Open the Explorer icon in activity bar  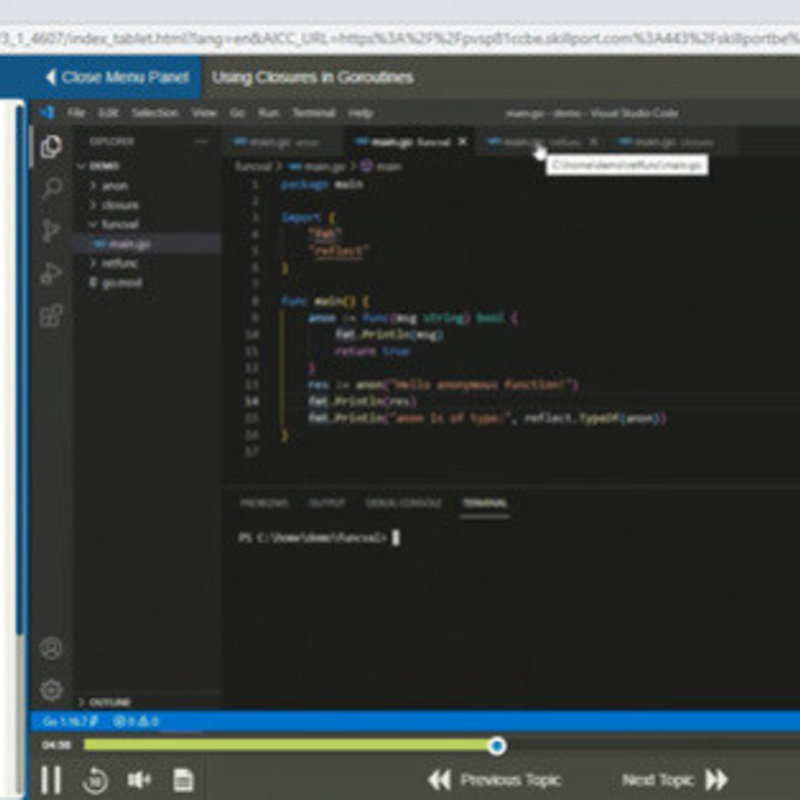pos(51,146)
